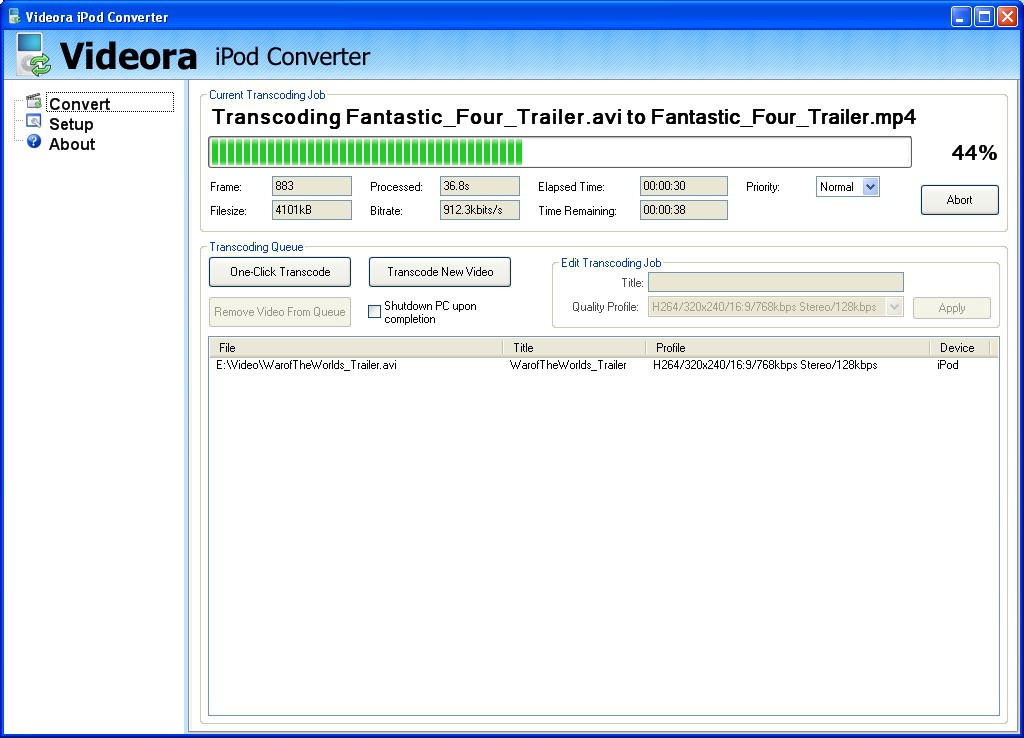Click the About question mark icon
Screen dimensions: 1024x738
(34, 142)
